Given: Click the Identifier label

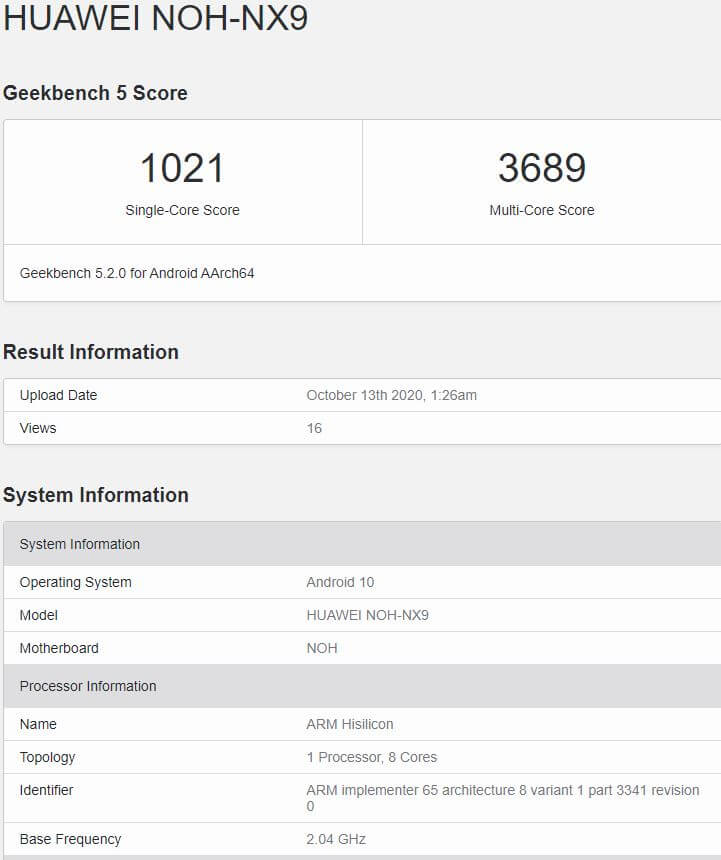Looking at the screenshot, I should click(46, 790).
